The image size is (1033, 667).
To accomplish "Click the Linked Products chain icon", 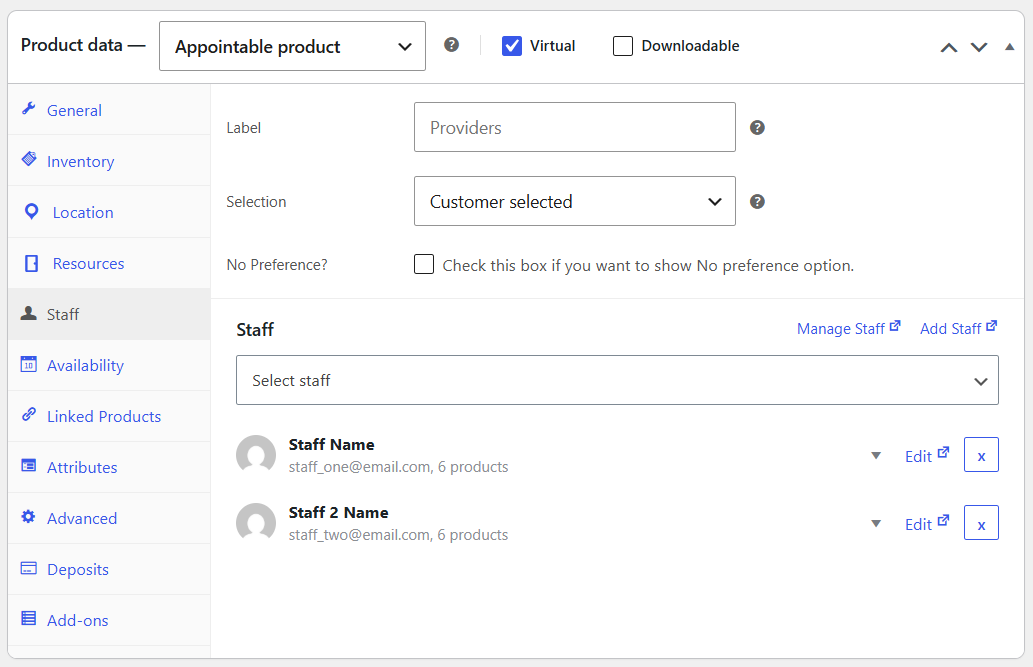I will pyautogui.click(x=28, y=415).
